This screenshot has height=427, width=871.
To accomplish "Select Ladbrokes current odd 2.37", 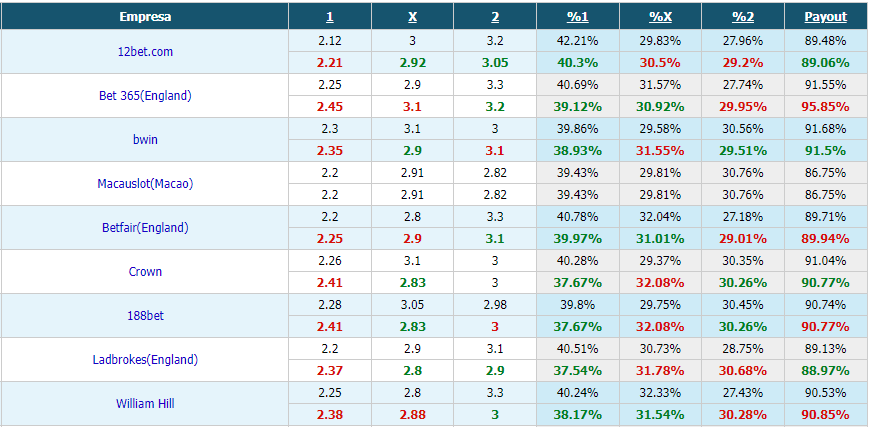I will point(330,370).
